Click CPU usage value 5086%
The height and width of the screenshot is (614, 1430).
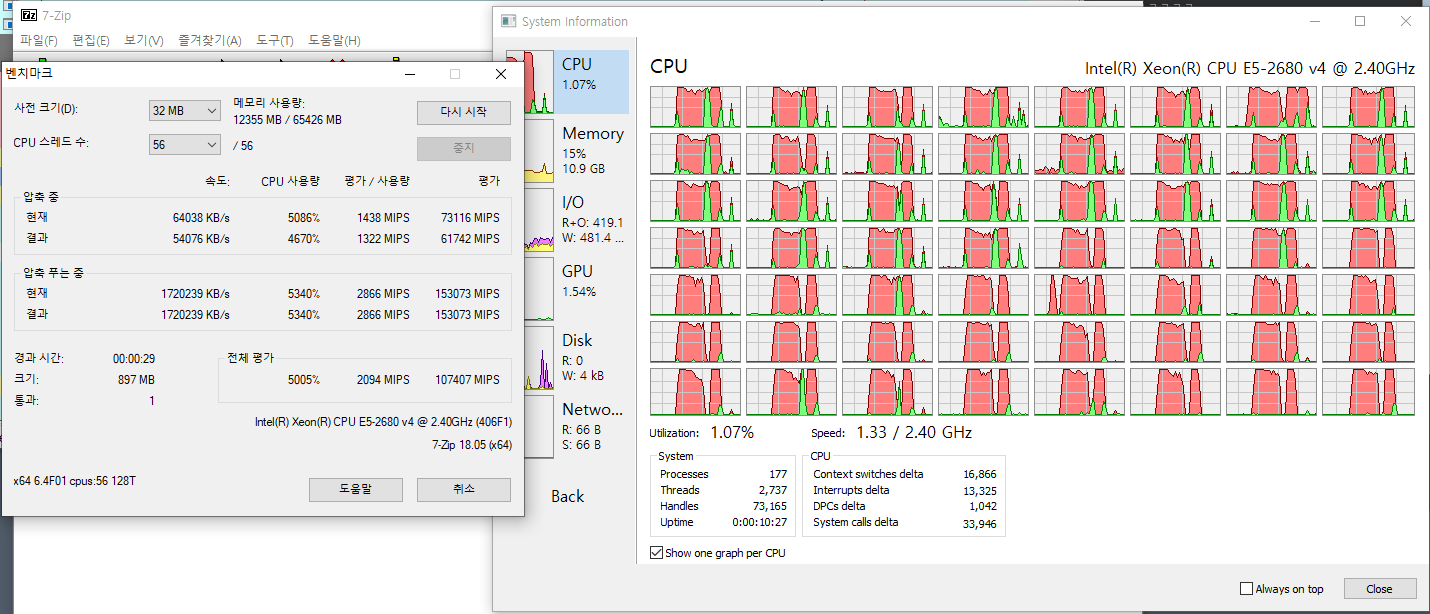click(x=303, y=218)
